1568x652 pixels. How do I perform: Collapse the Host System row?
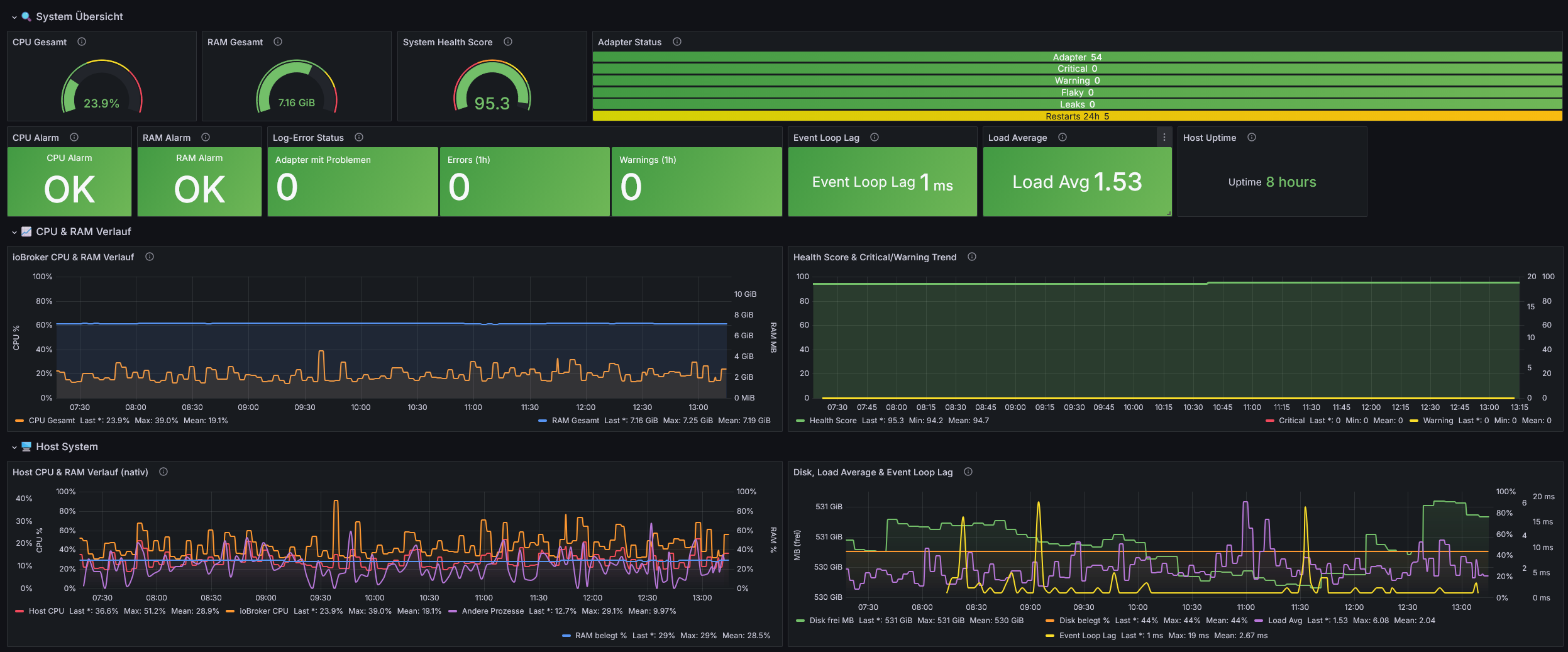[x=14, y=447]
